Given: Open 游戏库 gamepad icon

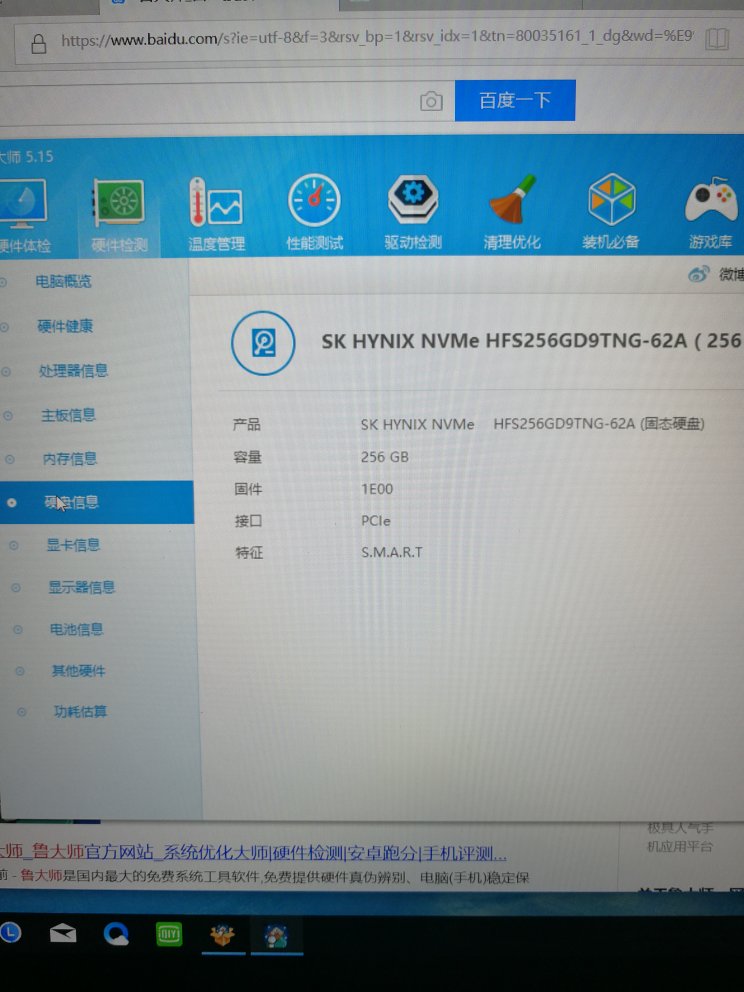Looking at the screenshot, I should pyautogui.click(x=711, y=200).
